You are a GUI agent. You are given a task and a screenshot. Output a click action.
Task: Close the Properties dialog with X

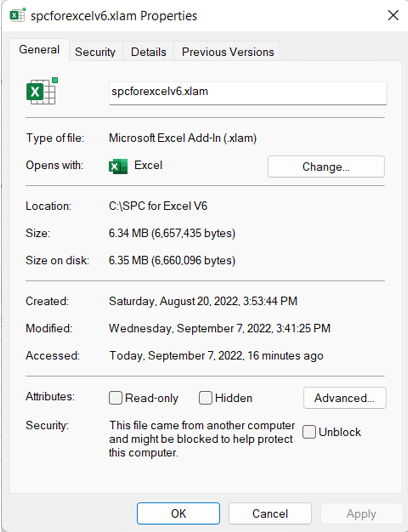coord(393,15)
